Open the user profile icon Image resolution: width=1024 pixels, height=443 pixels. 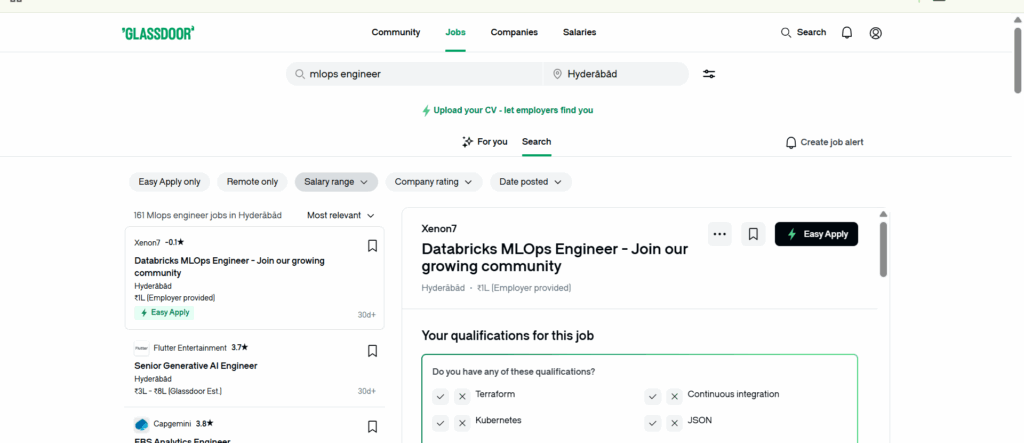point(876,33)
